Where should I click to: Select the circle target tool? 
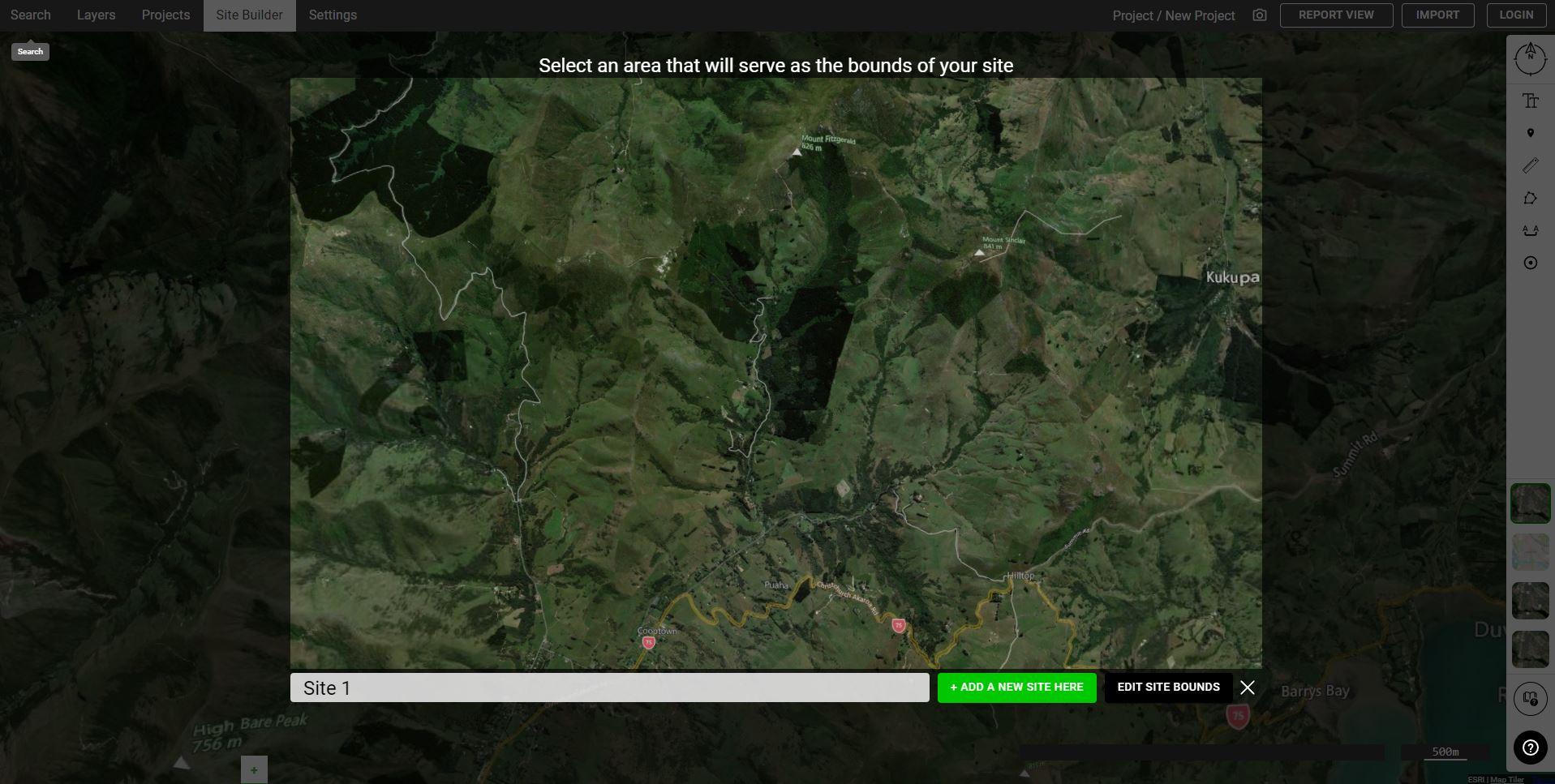(x=1531, y=263)
